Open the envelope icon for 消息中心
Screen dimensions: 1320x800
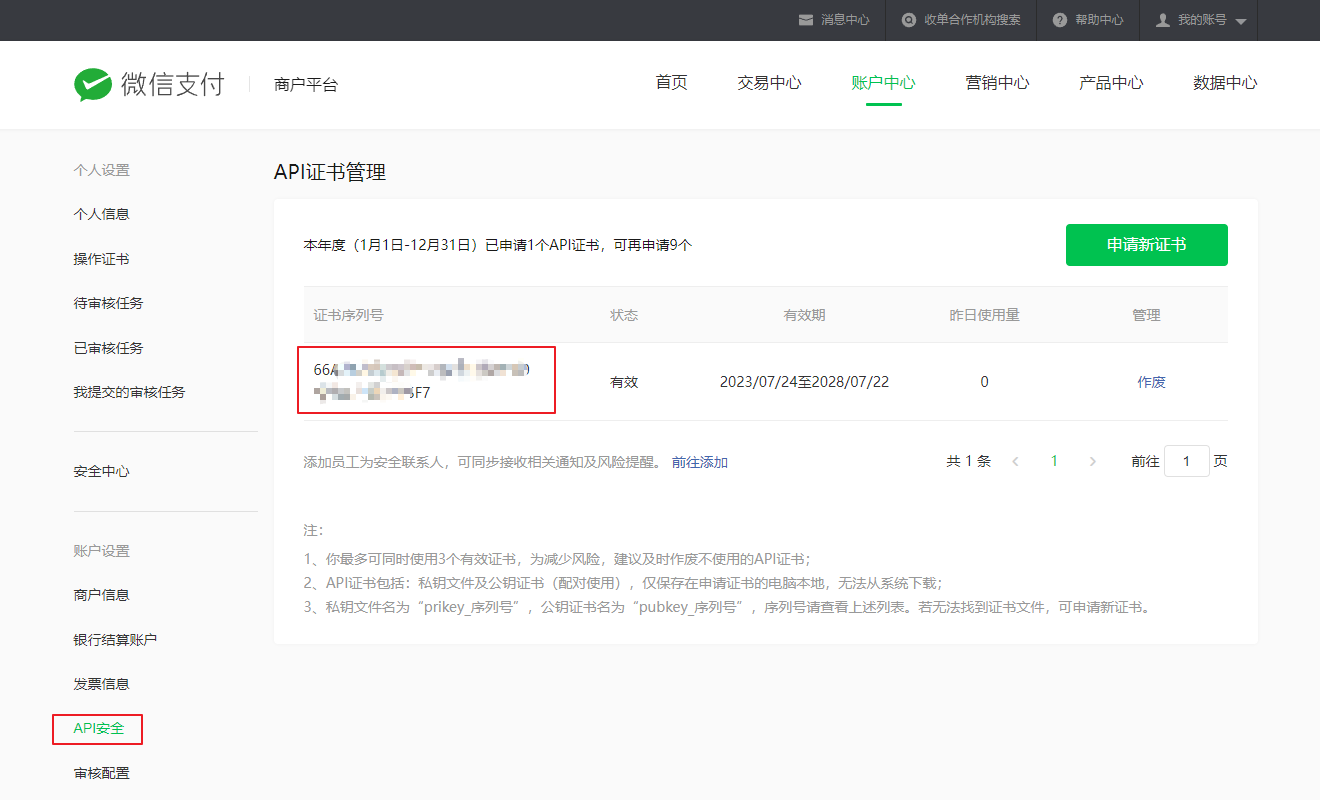pos(806,20)
